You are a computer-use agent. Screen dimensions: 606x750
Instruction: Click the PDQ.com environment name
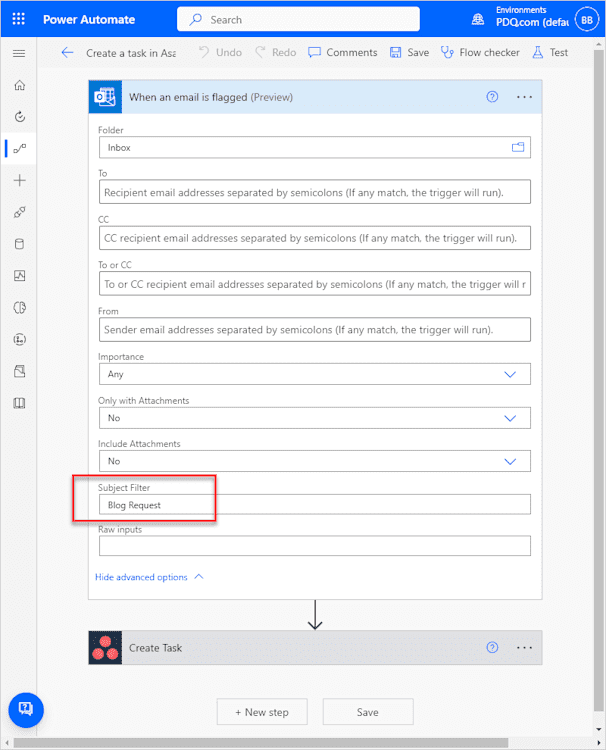(x=532, y=22)
